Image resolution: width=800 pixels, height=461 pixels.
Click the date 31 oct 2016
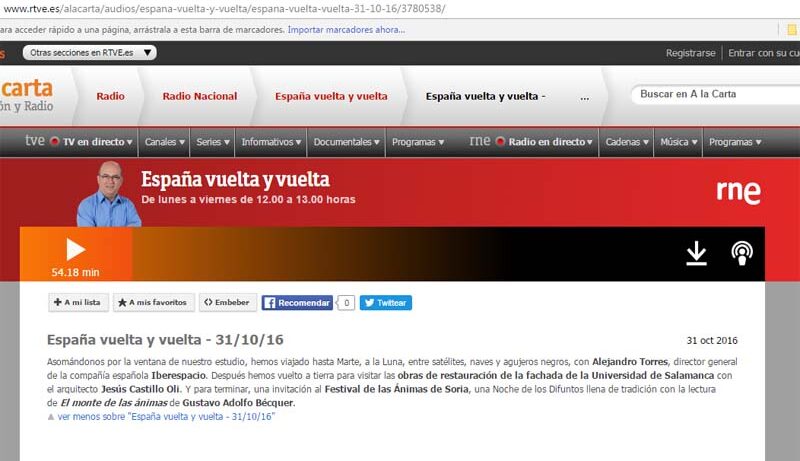(712, 341)
